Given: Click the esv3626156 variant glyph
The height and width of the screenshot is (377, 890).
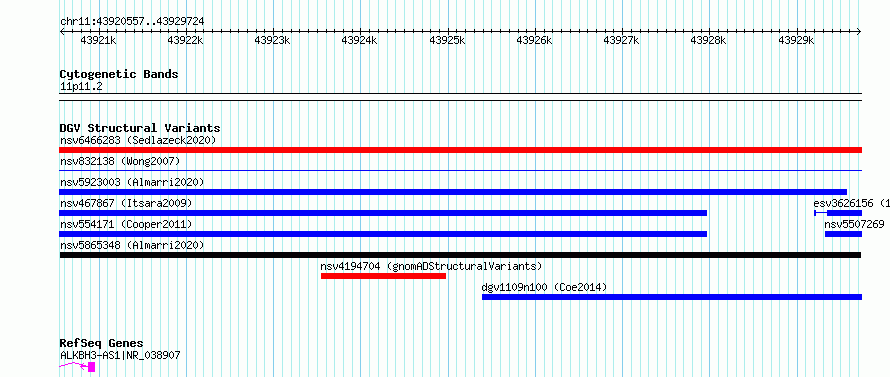Looking at the screenshot, I should (x=838, y=213).
